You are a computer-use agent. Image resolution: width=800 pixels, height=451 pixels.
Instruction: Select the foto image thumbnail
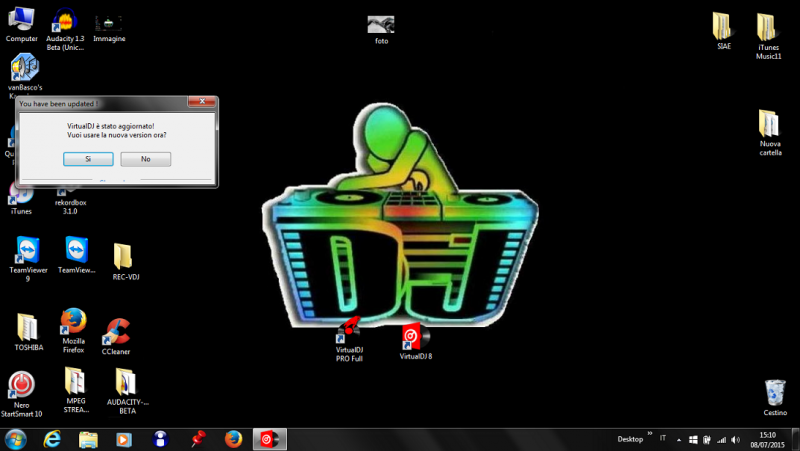[x=380, y=24]
